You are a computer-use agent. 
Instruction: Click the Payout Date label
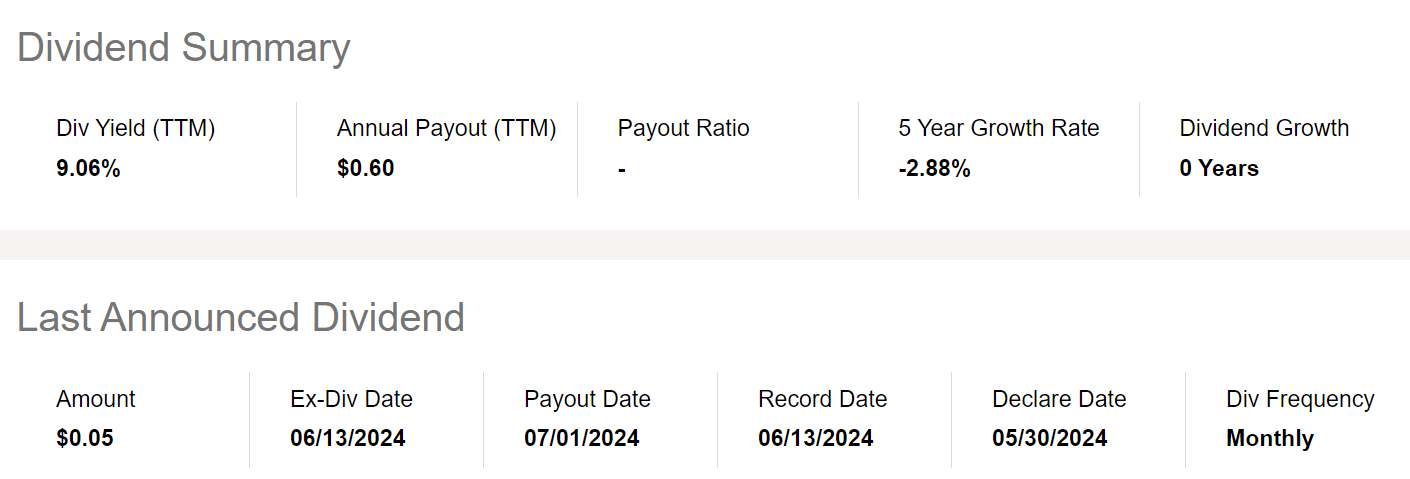point(587,399)
